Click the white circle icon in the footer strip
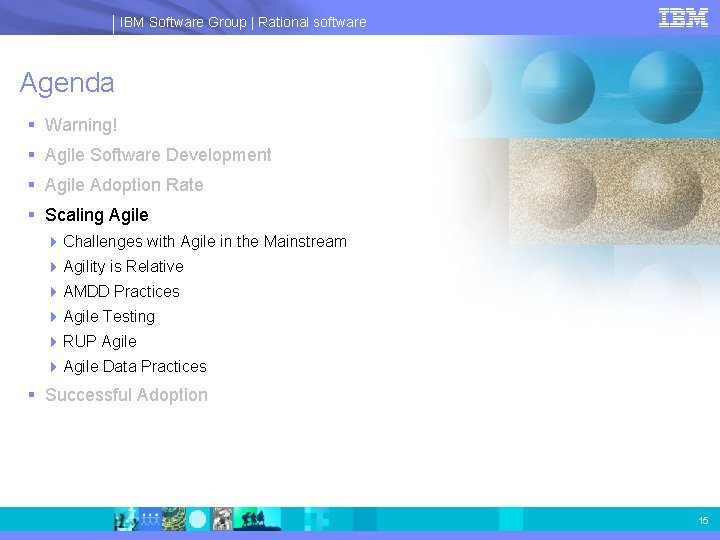720x540 pixels. coord(198,519)
